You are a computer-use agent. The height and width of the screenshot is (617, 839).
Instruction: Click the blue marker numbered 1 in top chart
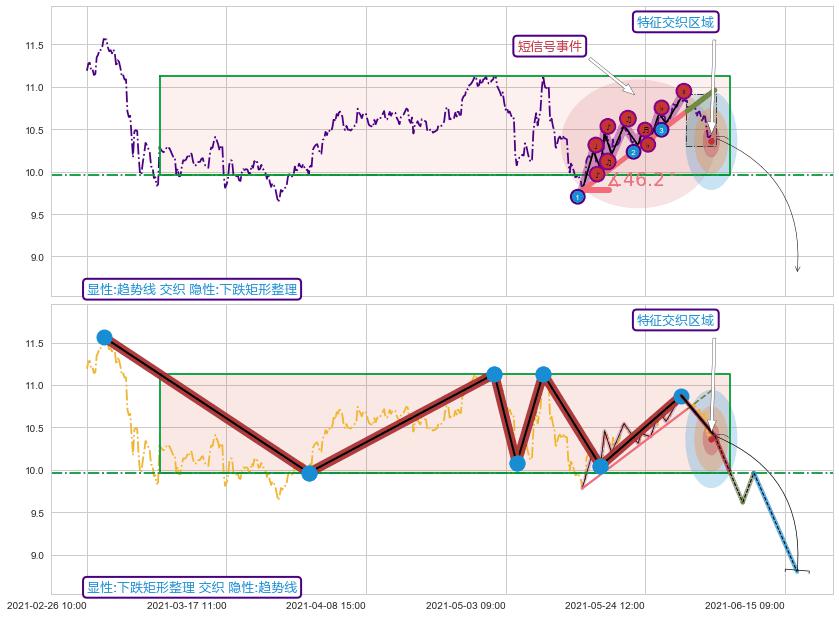point(577,197)
